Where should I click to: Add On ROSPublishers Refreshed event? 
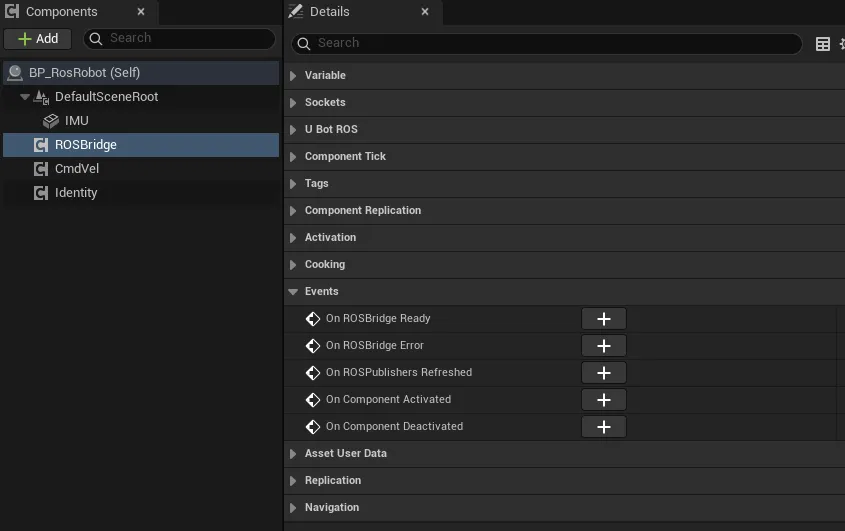point(604,373)
